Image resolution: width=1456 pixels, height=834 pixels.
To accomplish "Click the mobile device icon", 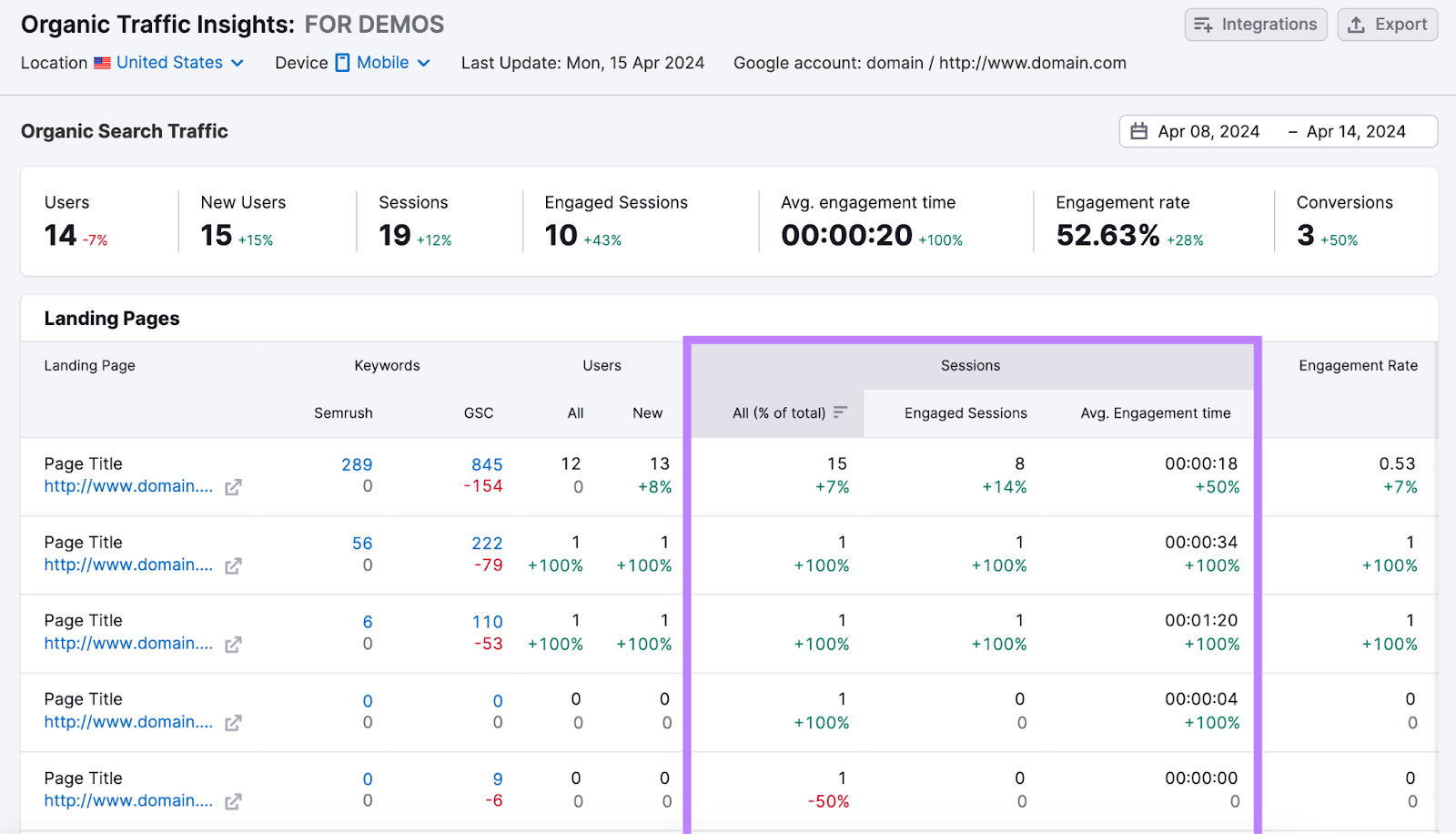I will tap(342, 63).
